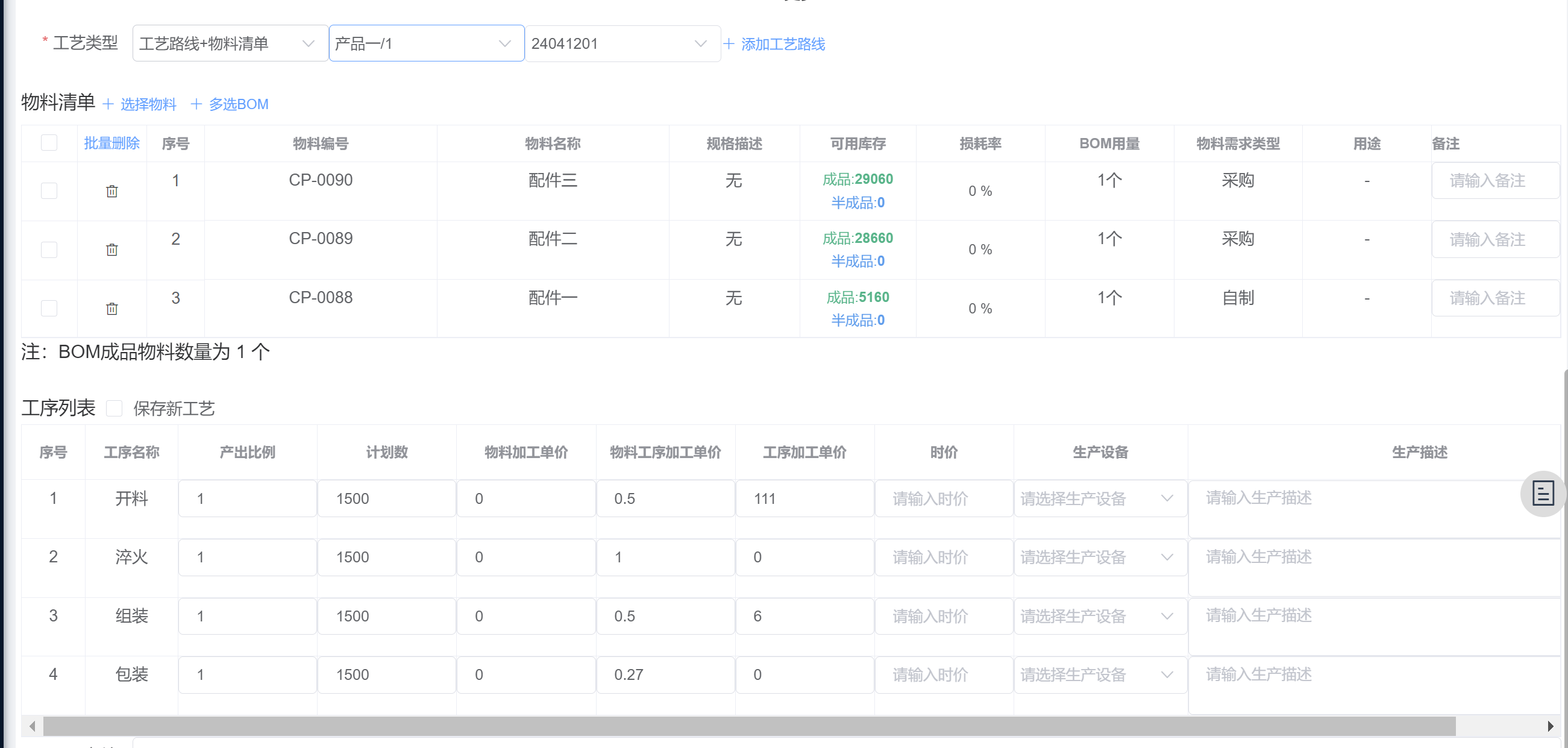Click 时价 input for 包装

click(x=944, y=674)
